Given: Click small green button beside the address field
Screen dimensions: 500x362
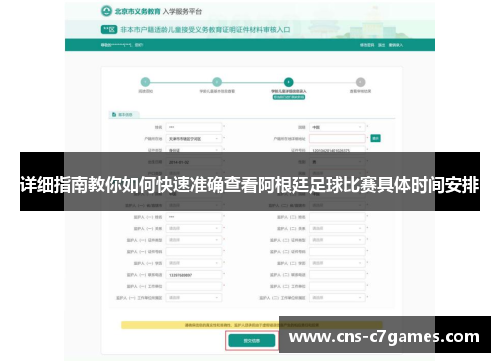Looking at the screenshot, I should [375, 138].
